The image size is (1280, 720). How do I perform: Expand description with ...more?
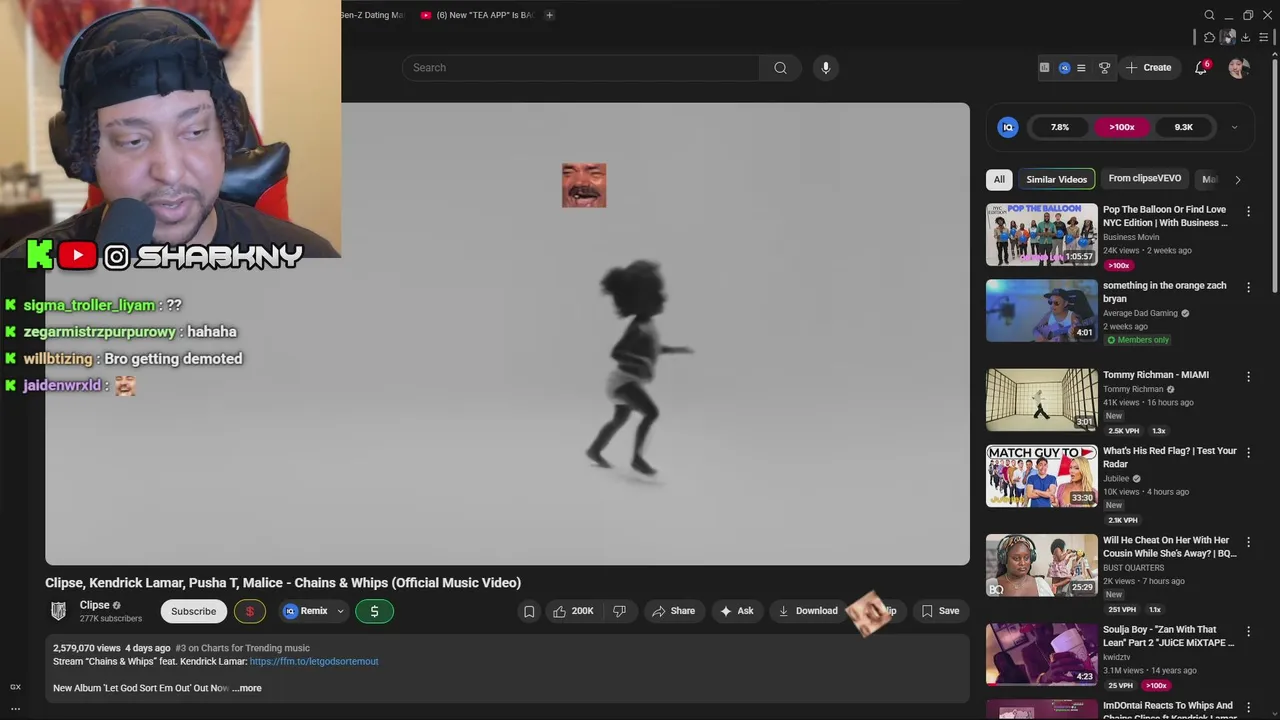247,688
